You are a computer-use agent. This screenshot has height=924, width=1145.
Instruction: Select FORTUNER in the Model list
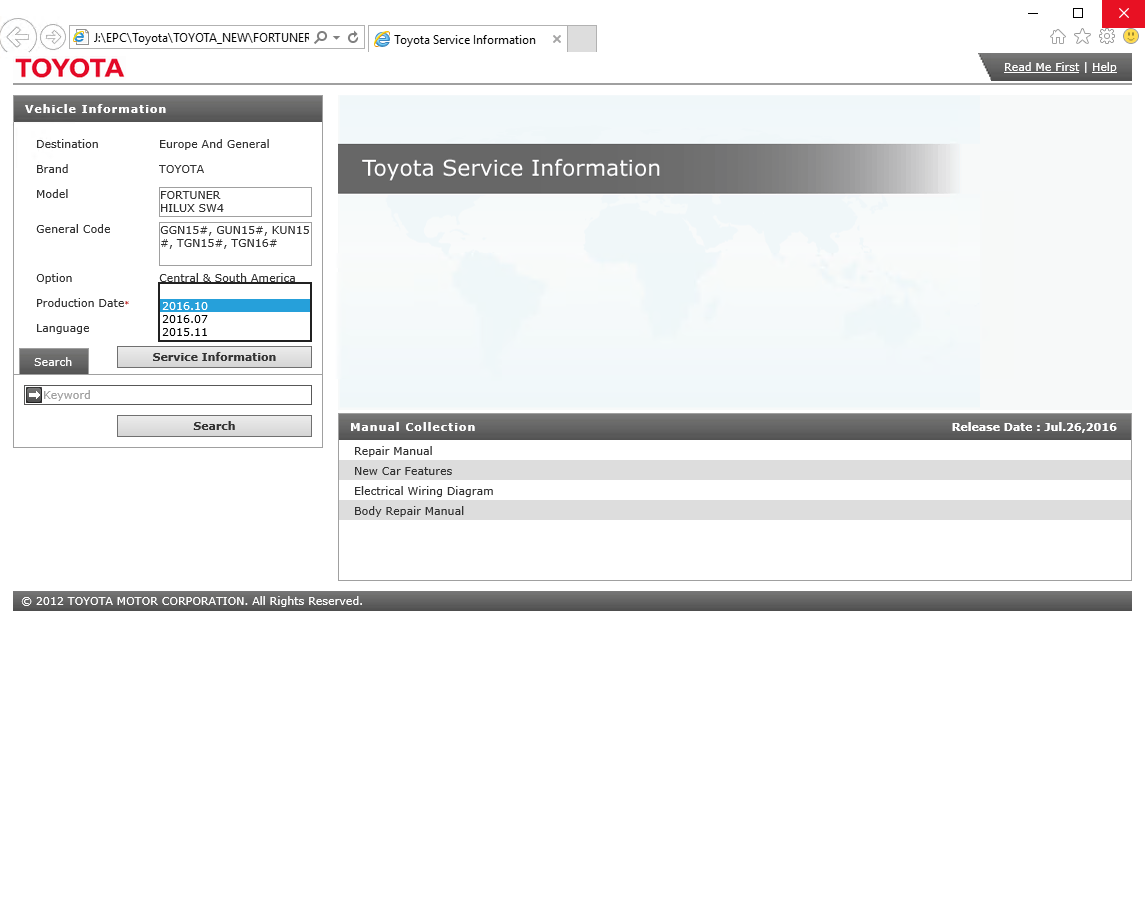(x=191, y=195)
